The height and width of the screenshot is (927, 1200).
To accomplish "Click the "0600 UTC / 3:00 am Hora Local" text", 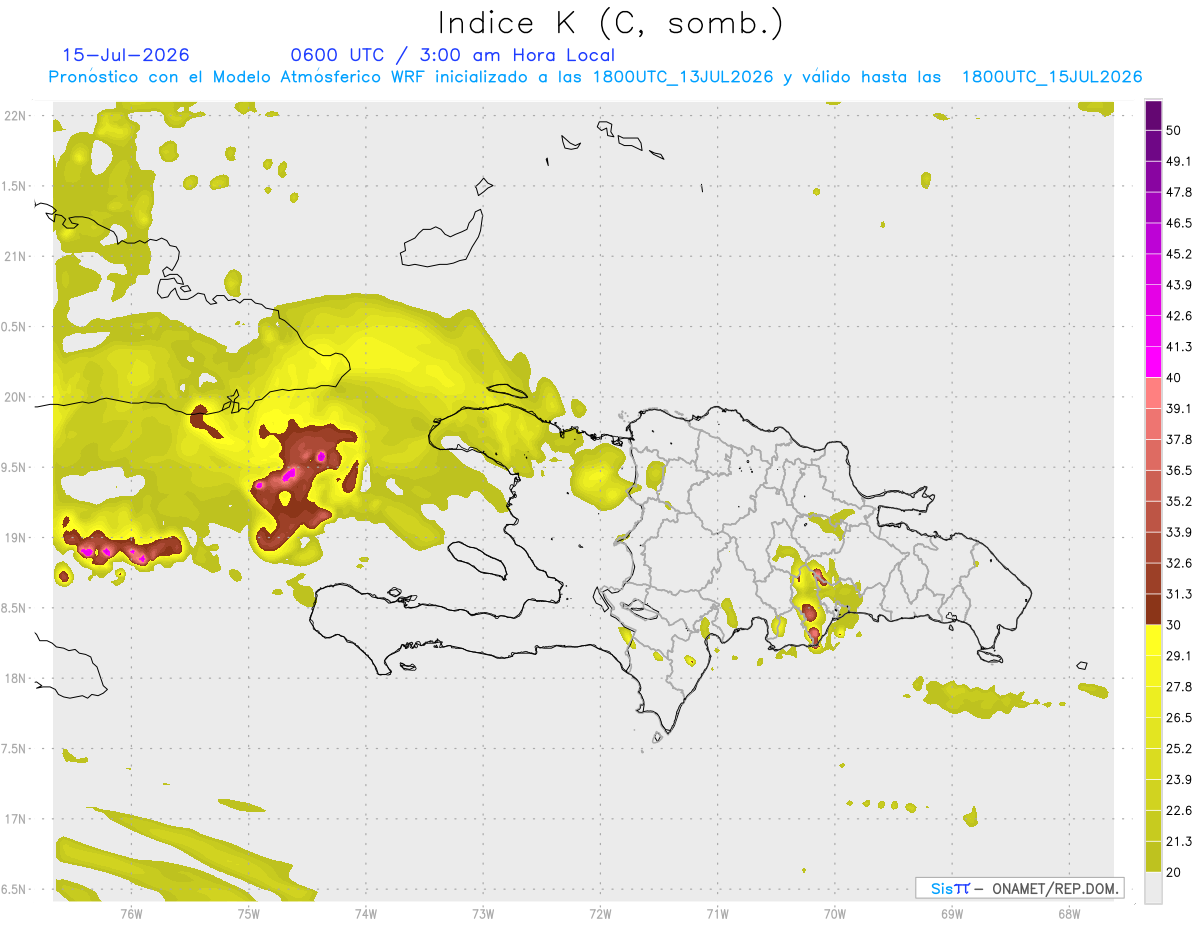I will [x=452, y=55].
